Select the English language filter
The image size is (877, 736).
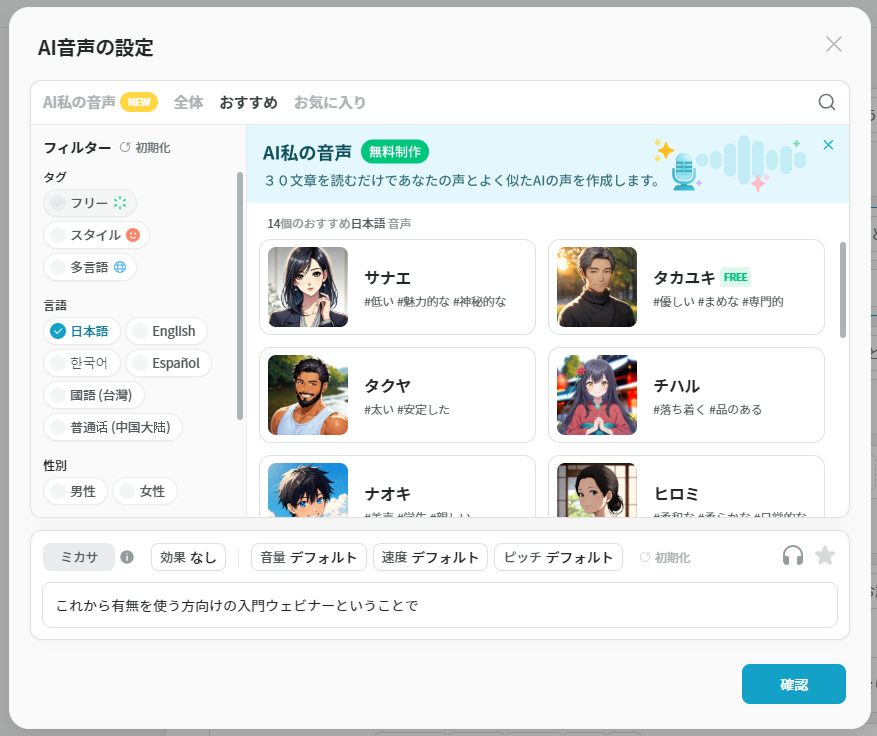point(167,331)
